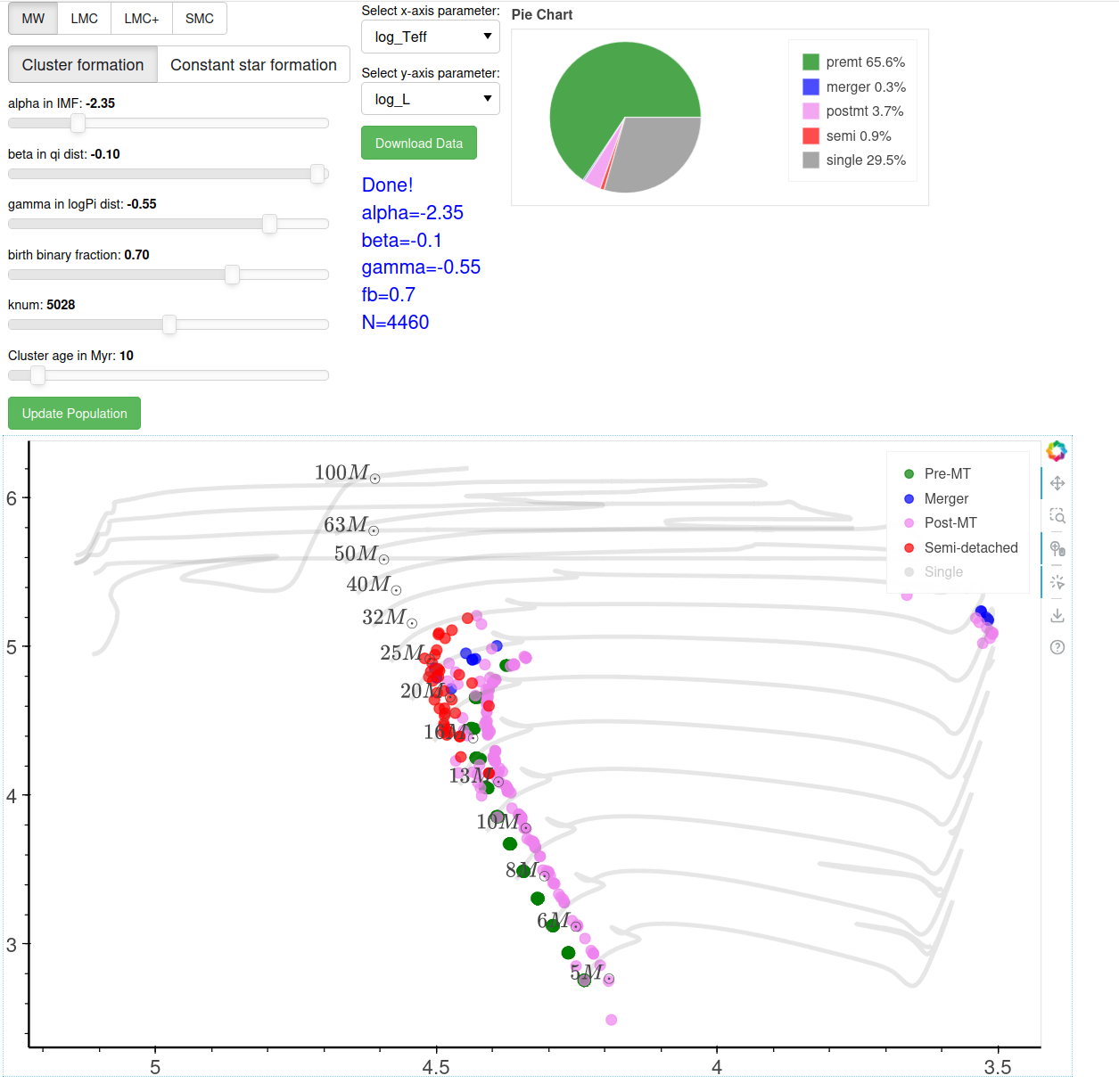The image size is (1119, 1092).
Task: Toggle the Tap selection tool
Action: [x=1057, y=582]
